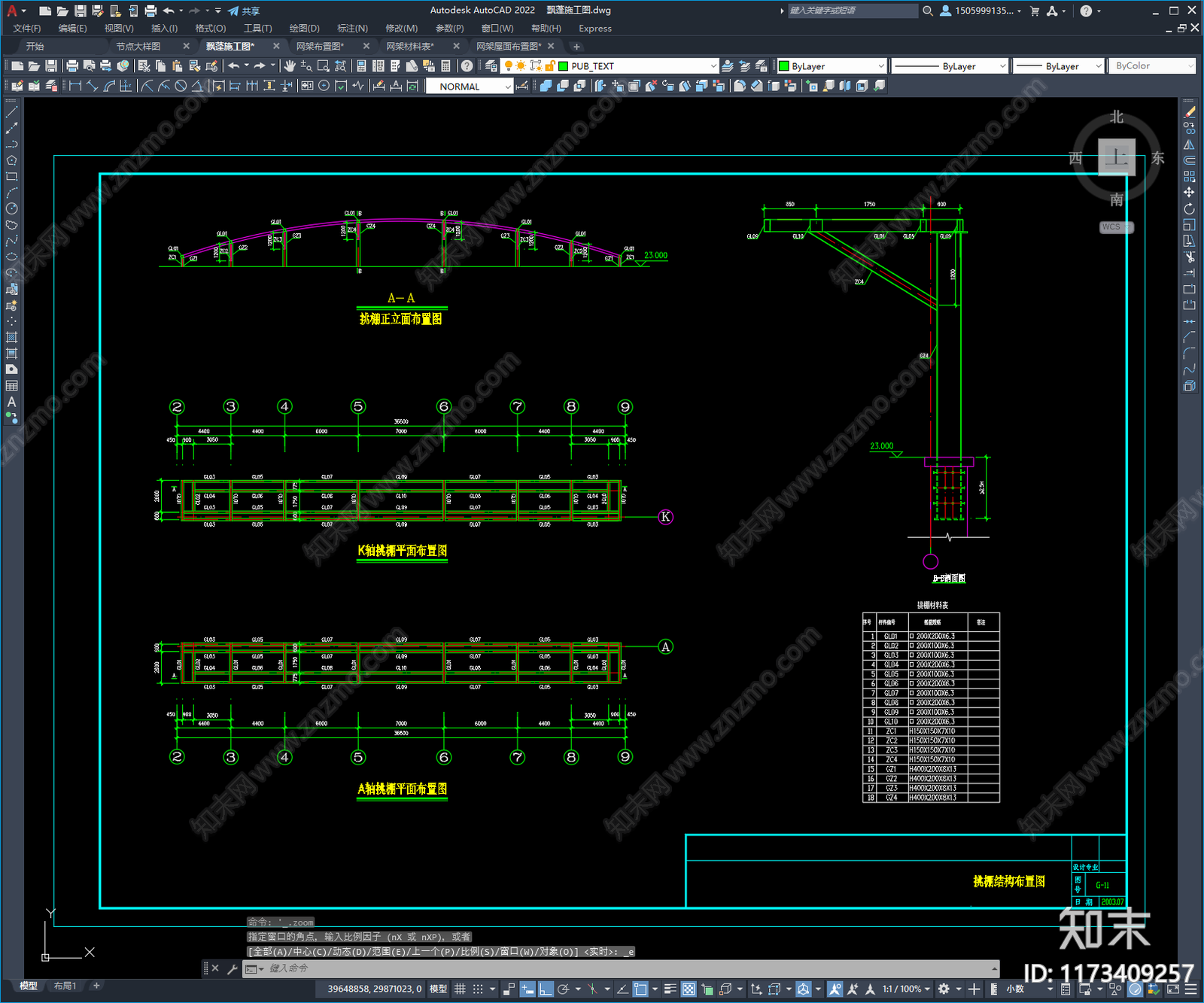Toggle transparency display in status bar
The image size is (1204, 1003).
(689, 989)
